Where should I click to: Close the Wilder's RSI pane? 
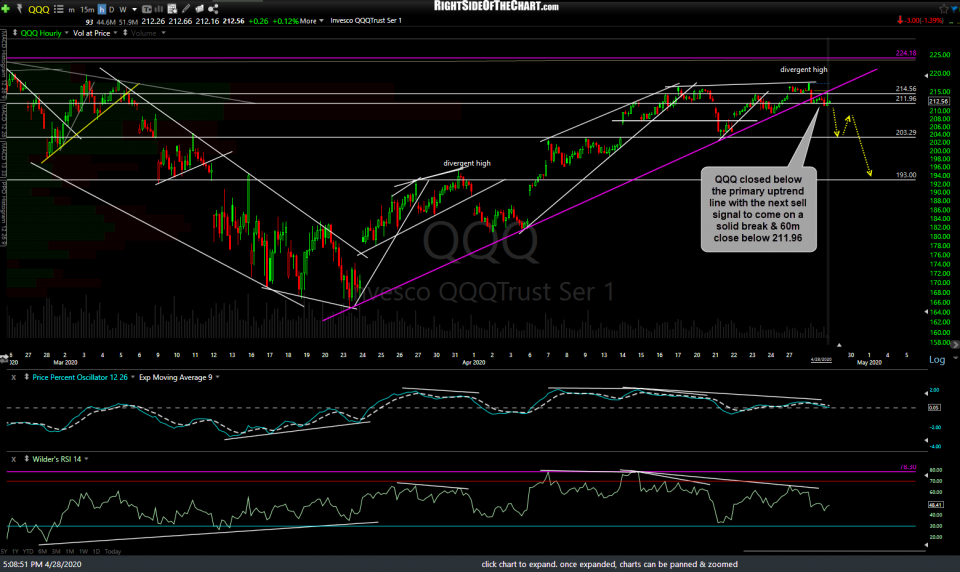[13, 459]
